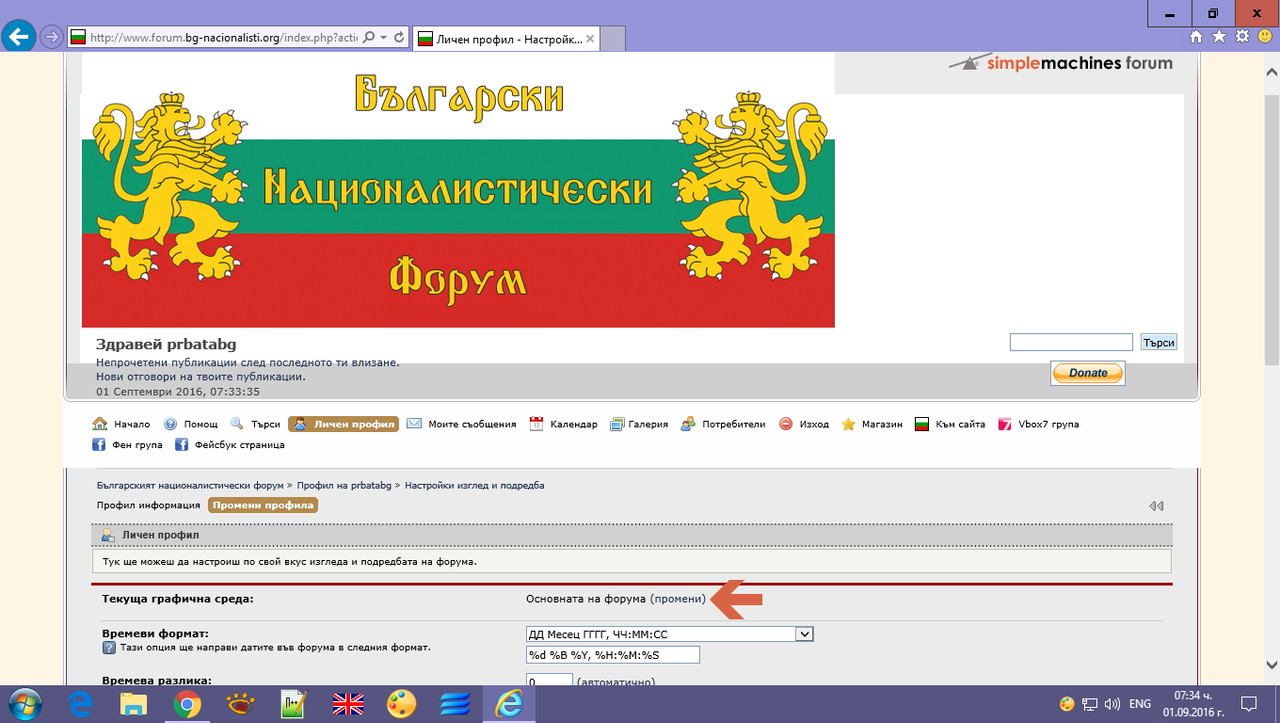Click the volume speaker tray icon

coord(1111,704)
